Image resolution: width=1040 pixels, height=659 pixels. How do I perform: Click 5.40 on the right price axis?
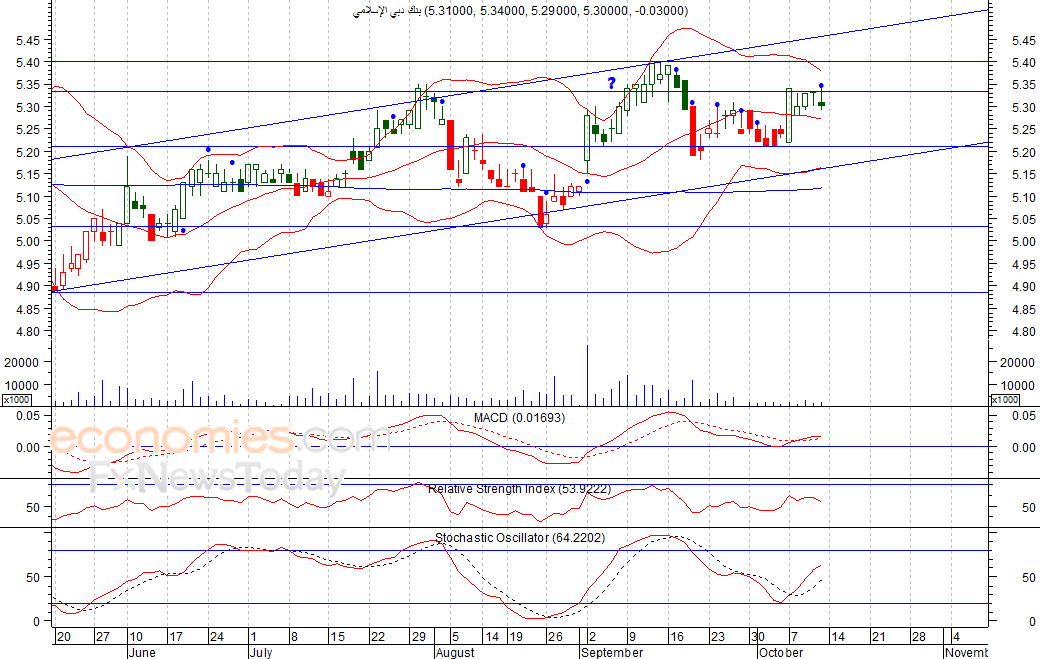point(1023,62)
